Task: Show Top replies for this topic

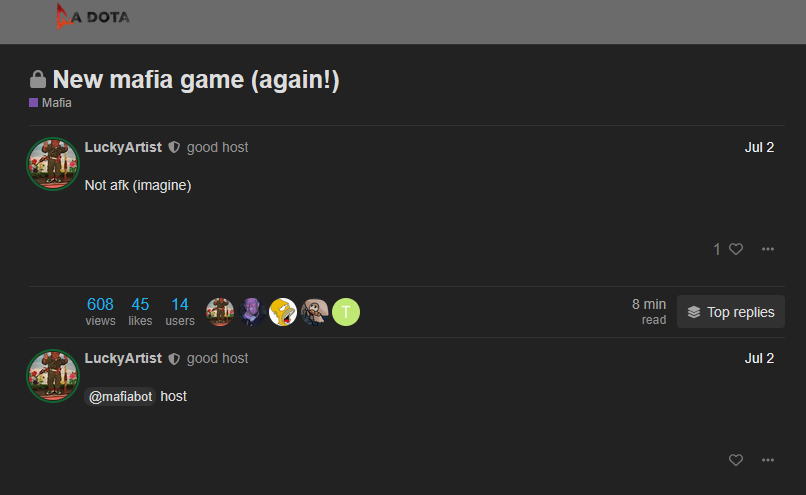Action: [x=730, y=312]
